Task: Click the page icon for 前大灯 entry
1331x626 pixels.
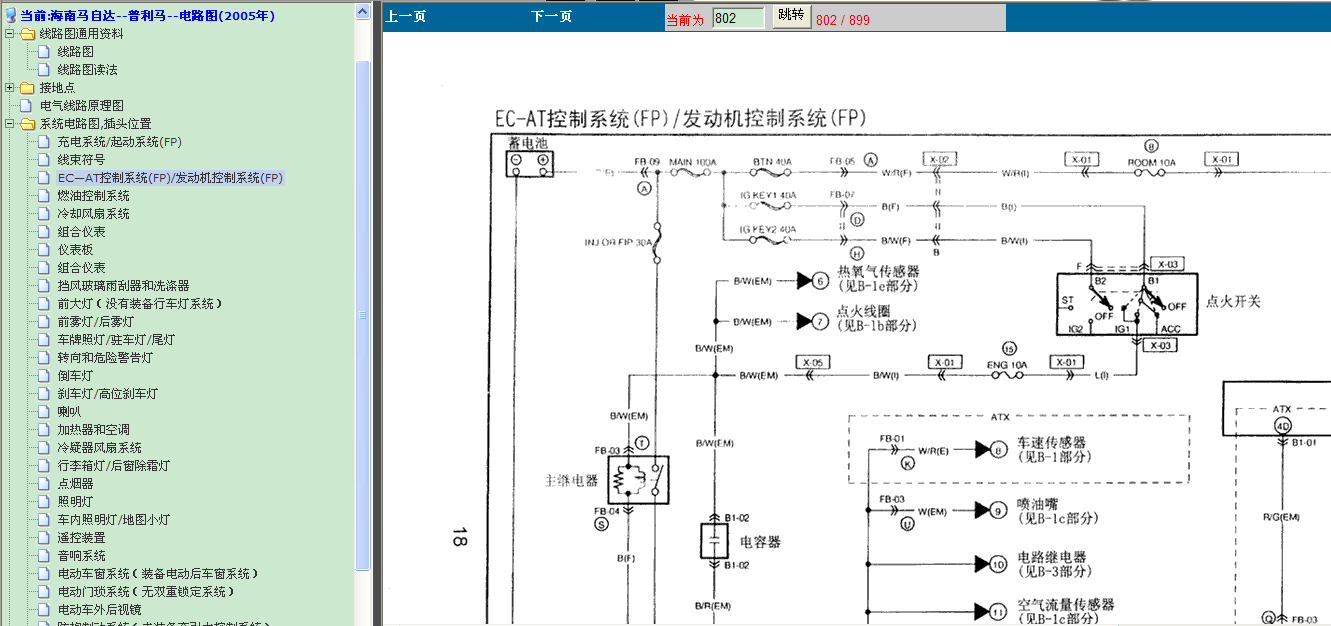Action: (x=44, y=304)
